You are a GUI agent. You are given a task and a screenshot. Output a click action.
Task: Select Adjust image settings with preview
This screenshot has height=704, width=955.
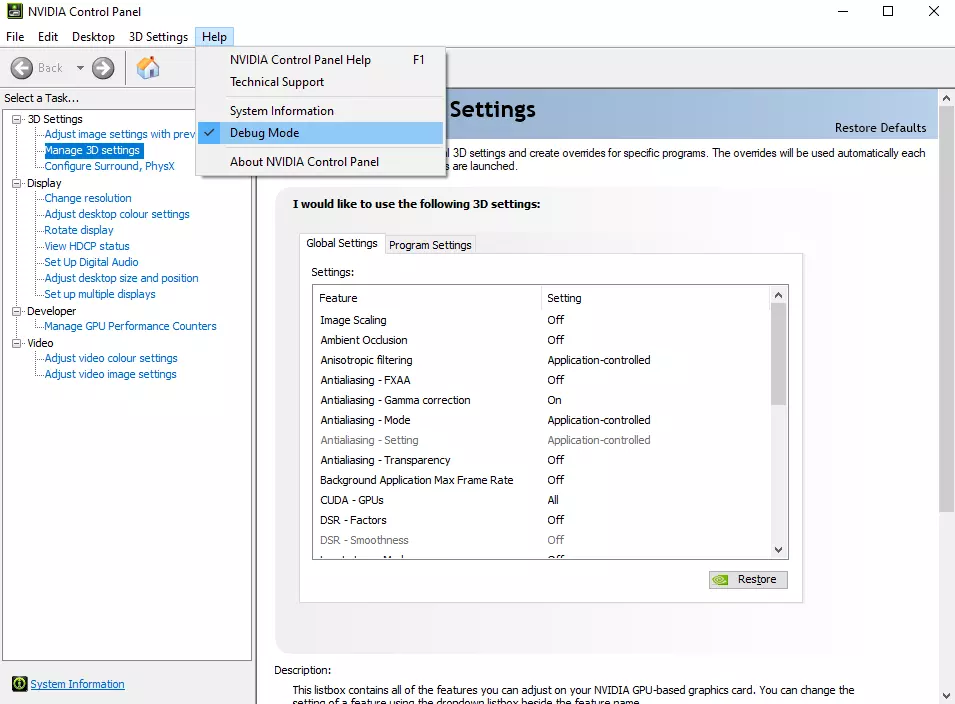[x=120, y=134]
